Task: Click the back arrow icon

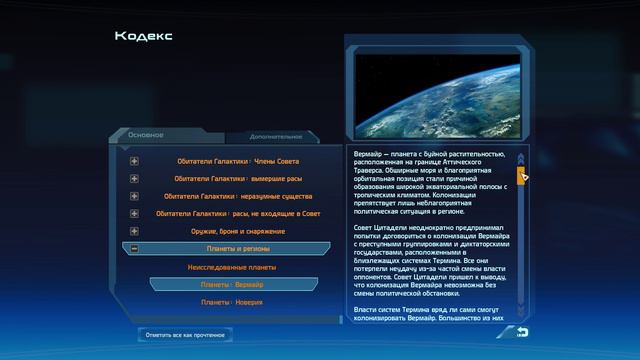Action: click(x=522, y=332)
